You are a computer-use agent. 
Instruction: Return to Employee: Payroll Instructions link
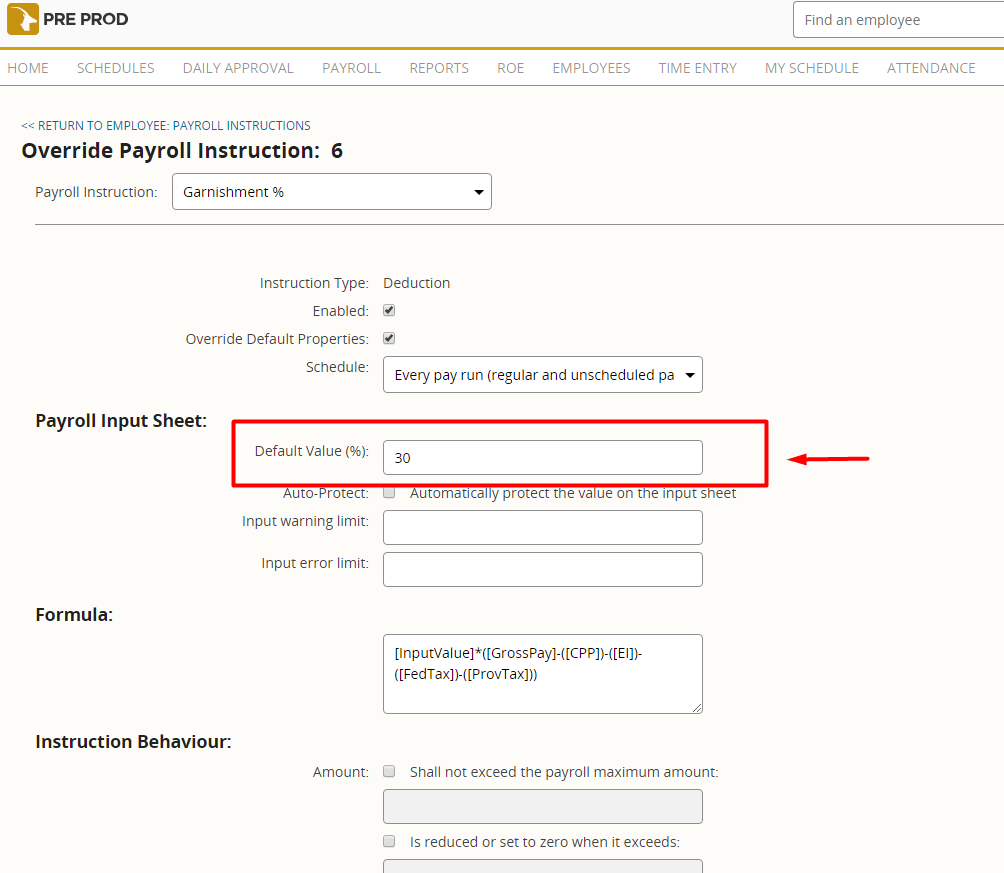click(x=166, y=126)
